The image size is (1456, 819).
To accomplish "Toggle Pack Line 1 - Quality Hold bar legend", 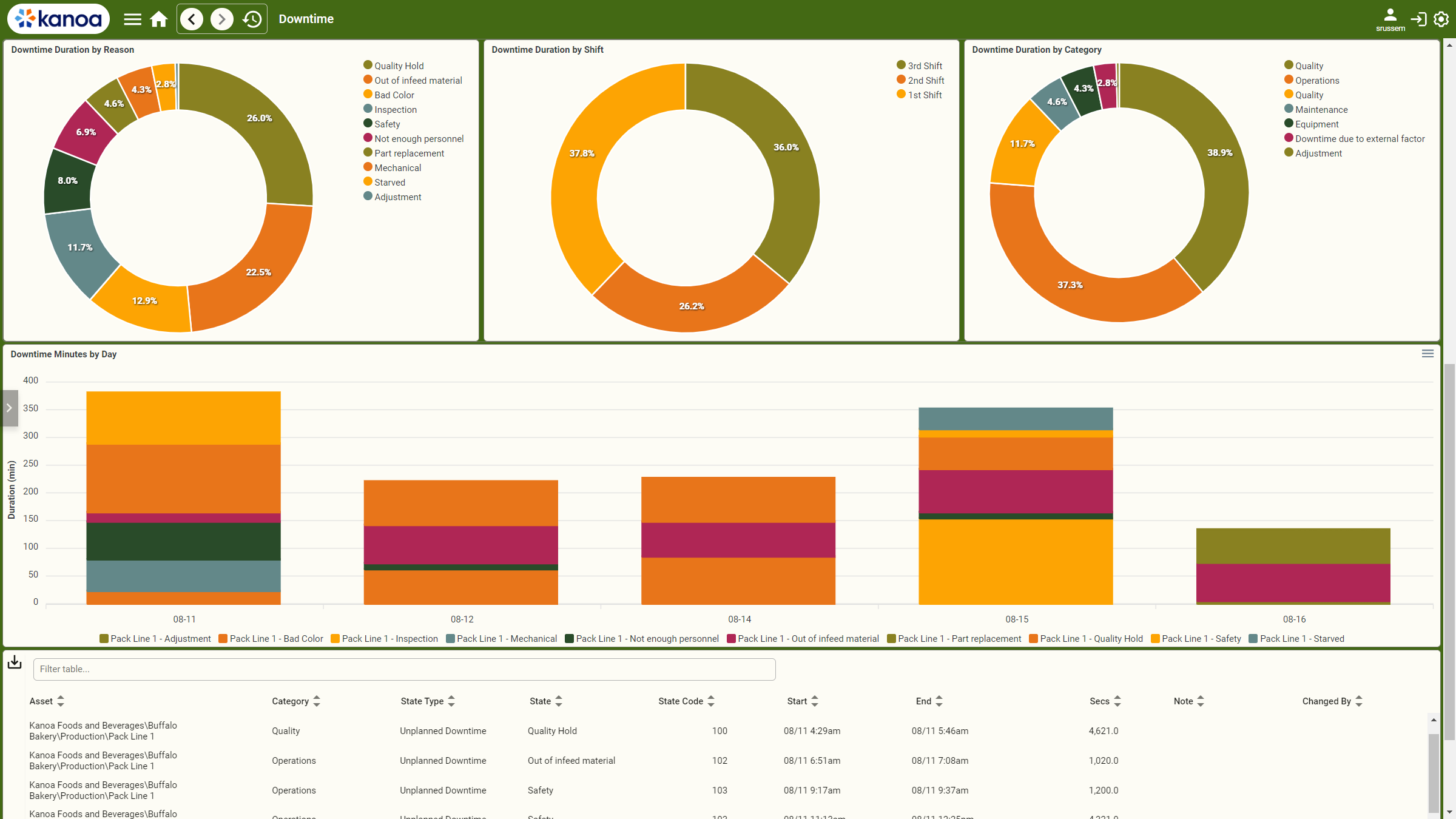I will point(1086,638).
